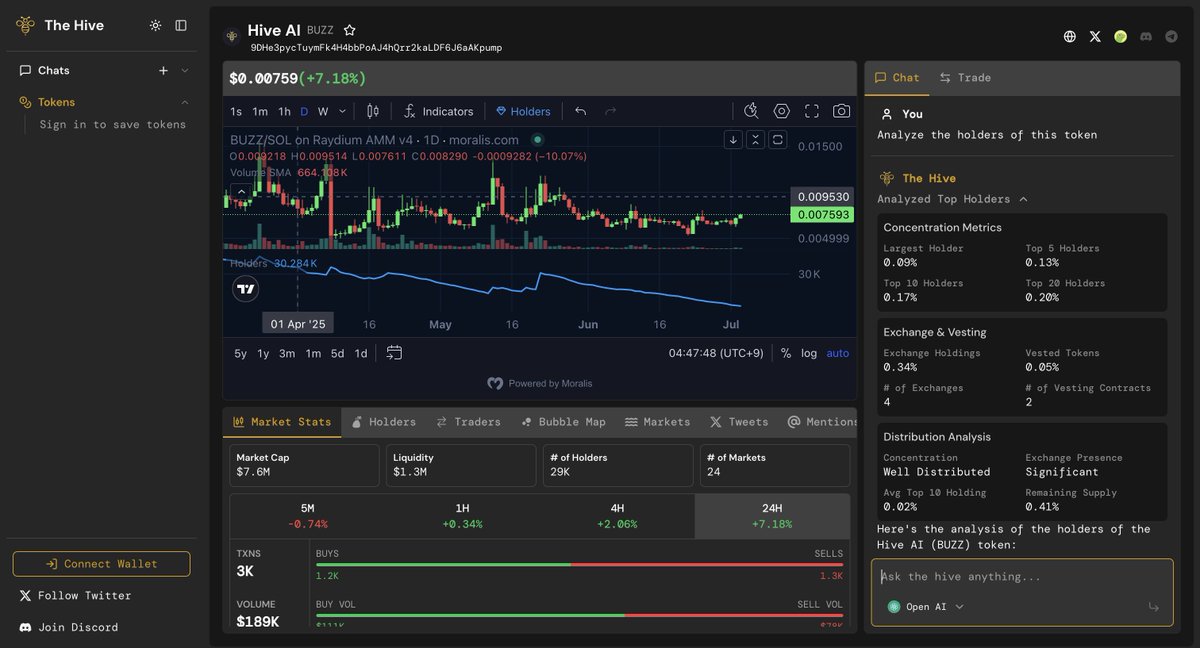Open the token's X profile icon
Viewport: 1200px width, 648px height.
point(1095,36)
